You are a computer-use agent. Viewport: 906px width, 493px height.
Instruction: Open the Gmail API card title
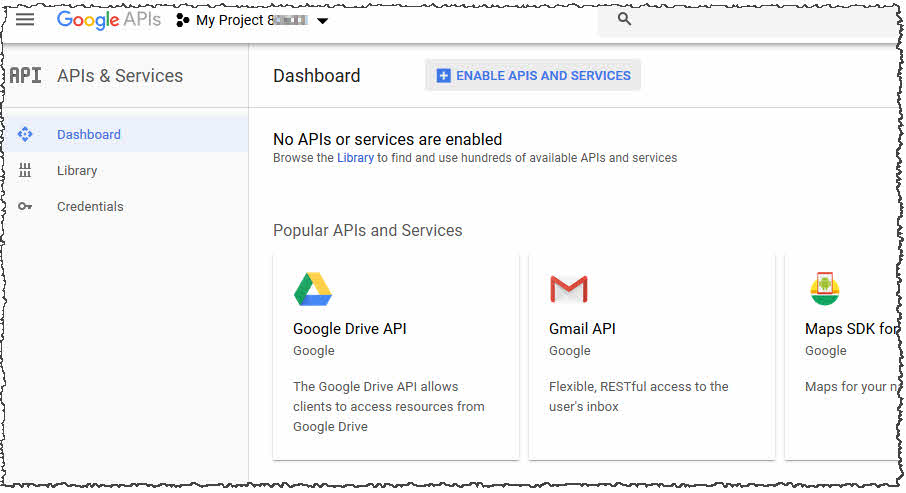point(582,329)
